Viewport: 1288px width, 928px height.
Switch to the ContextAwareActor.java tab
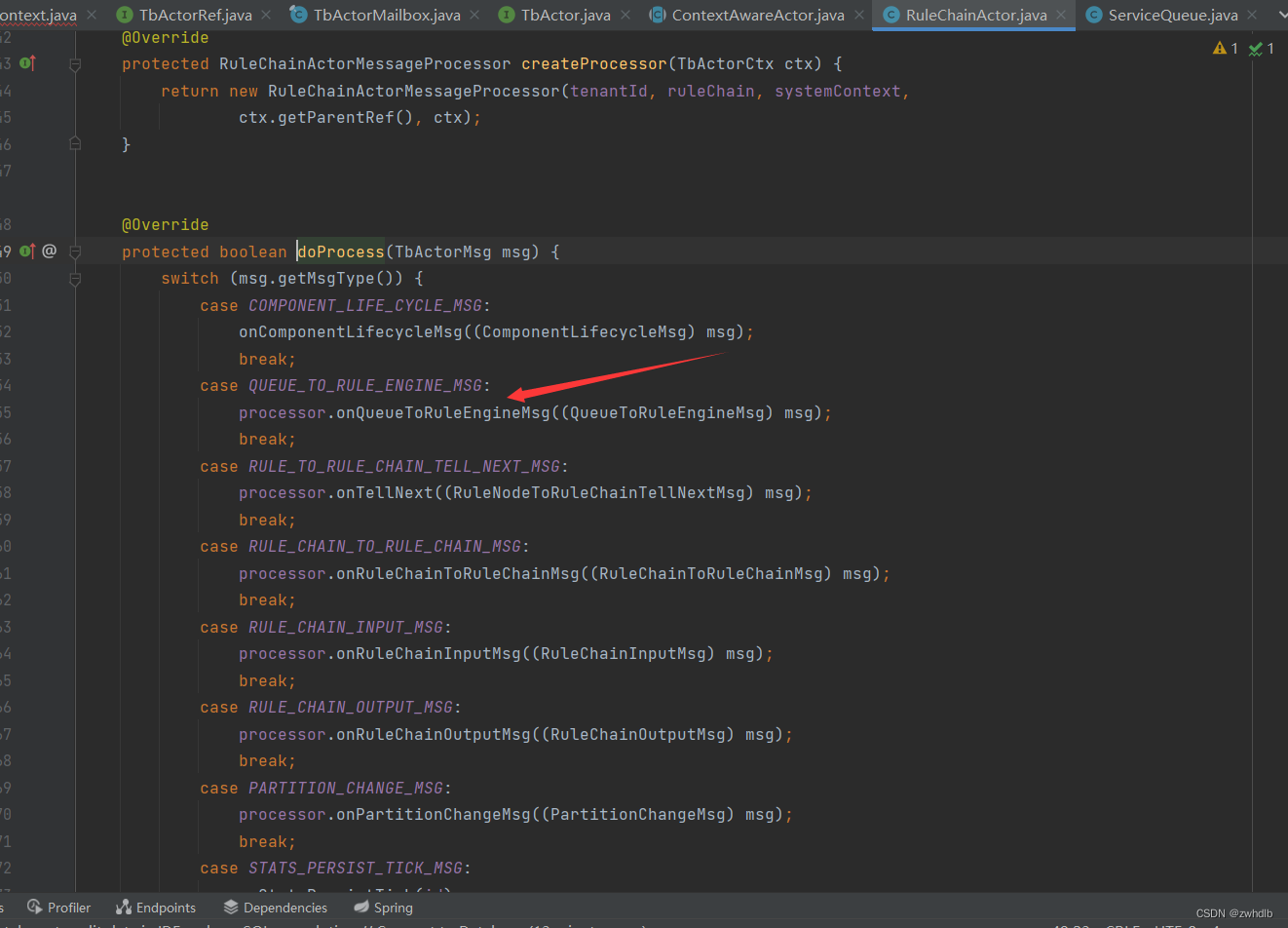tap(757, 15)
